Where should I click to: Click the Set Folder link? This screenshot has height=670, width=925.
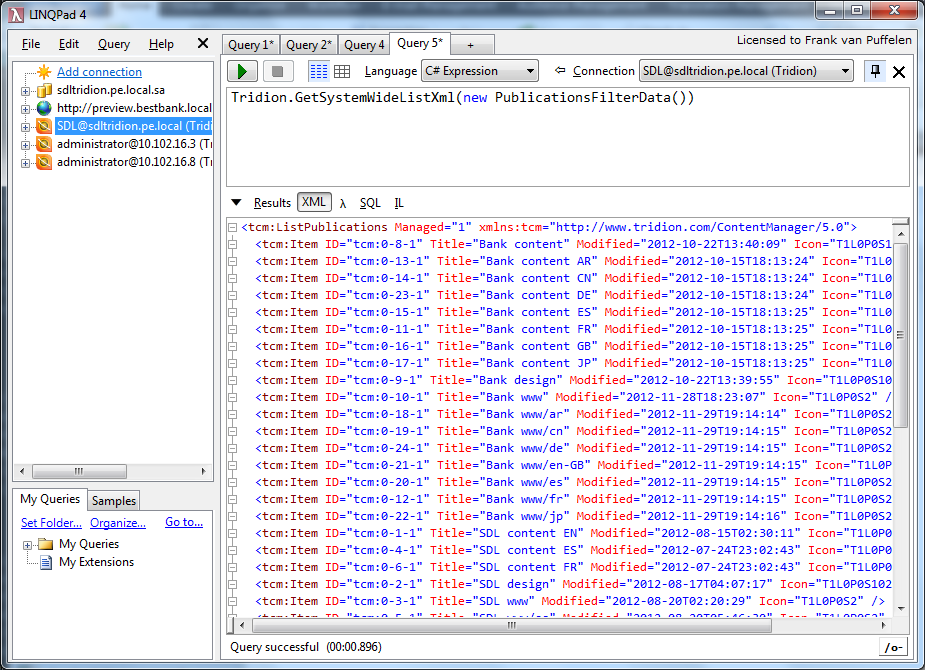[51, 523]
